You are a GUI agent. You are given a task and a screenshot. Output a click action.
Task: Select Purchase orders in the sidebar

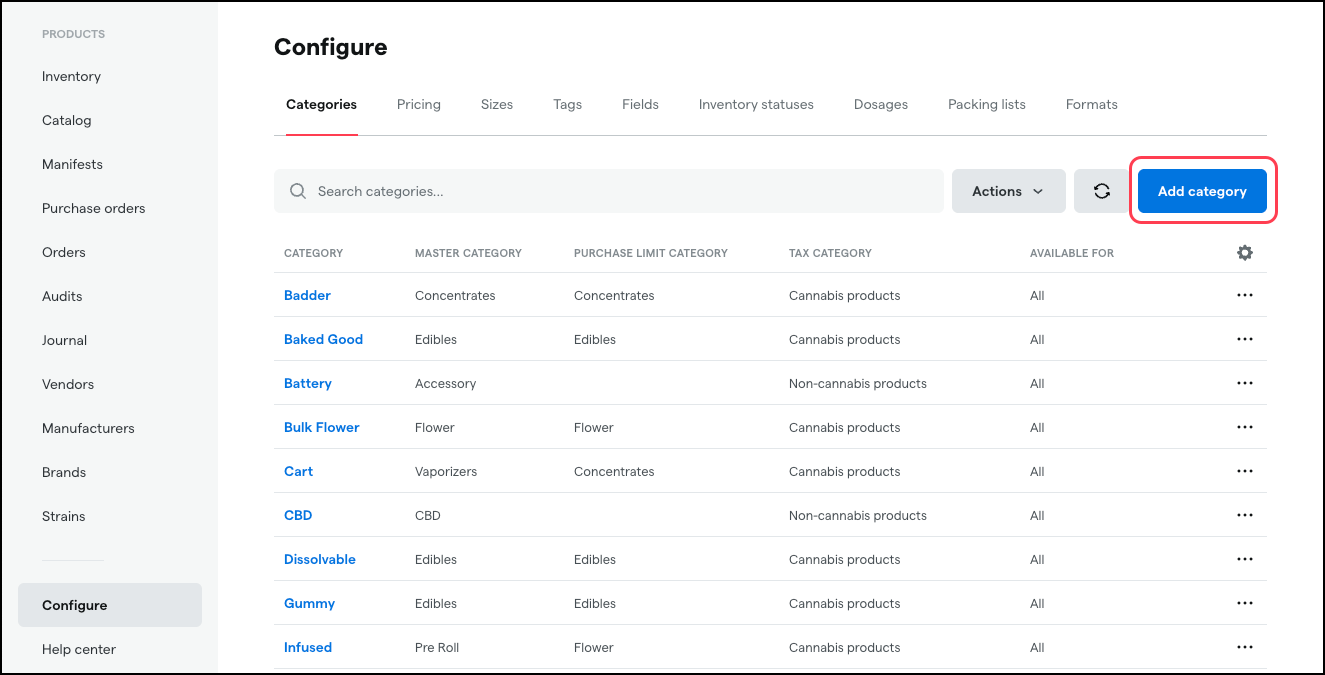tap(93, 208)
